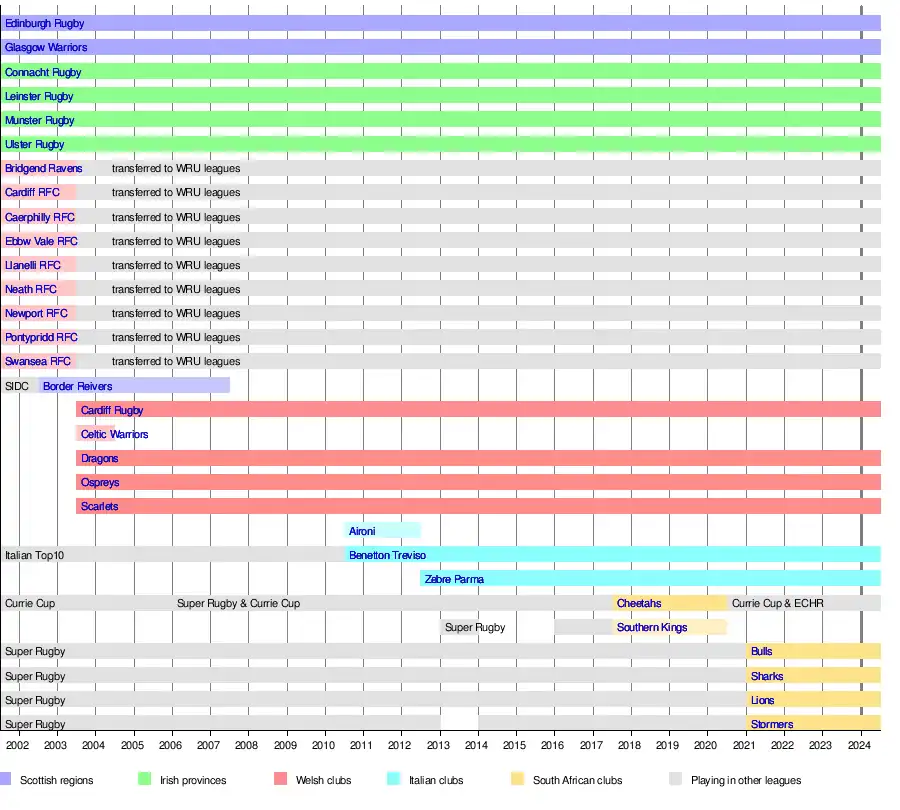Open the Benetton Treviso link

387,555
